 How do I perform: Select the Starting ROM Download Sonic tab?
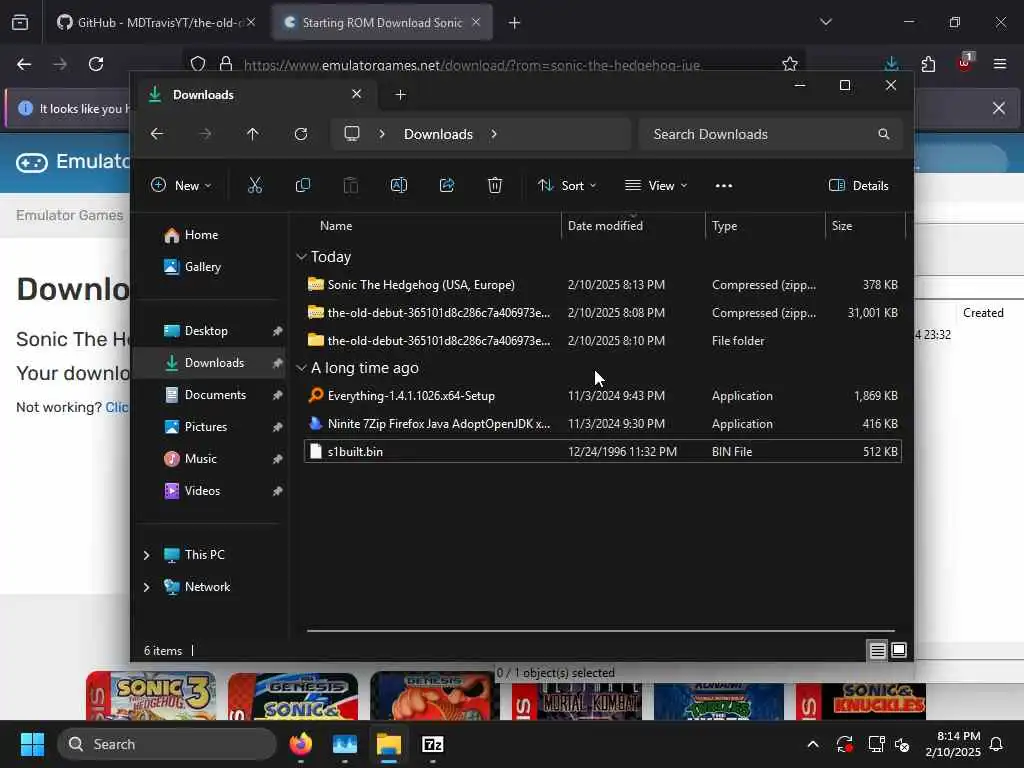[x=383, y=22]
